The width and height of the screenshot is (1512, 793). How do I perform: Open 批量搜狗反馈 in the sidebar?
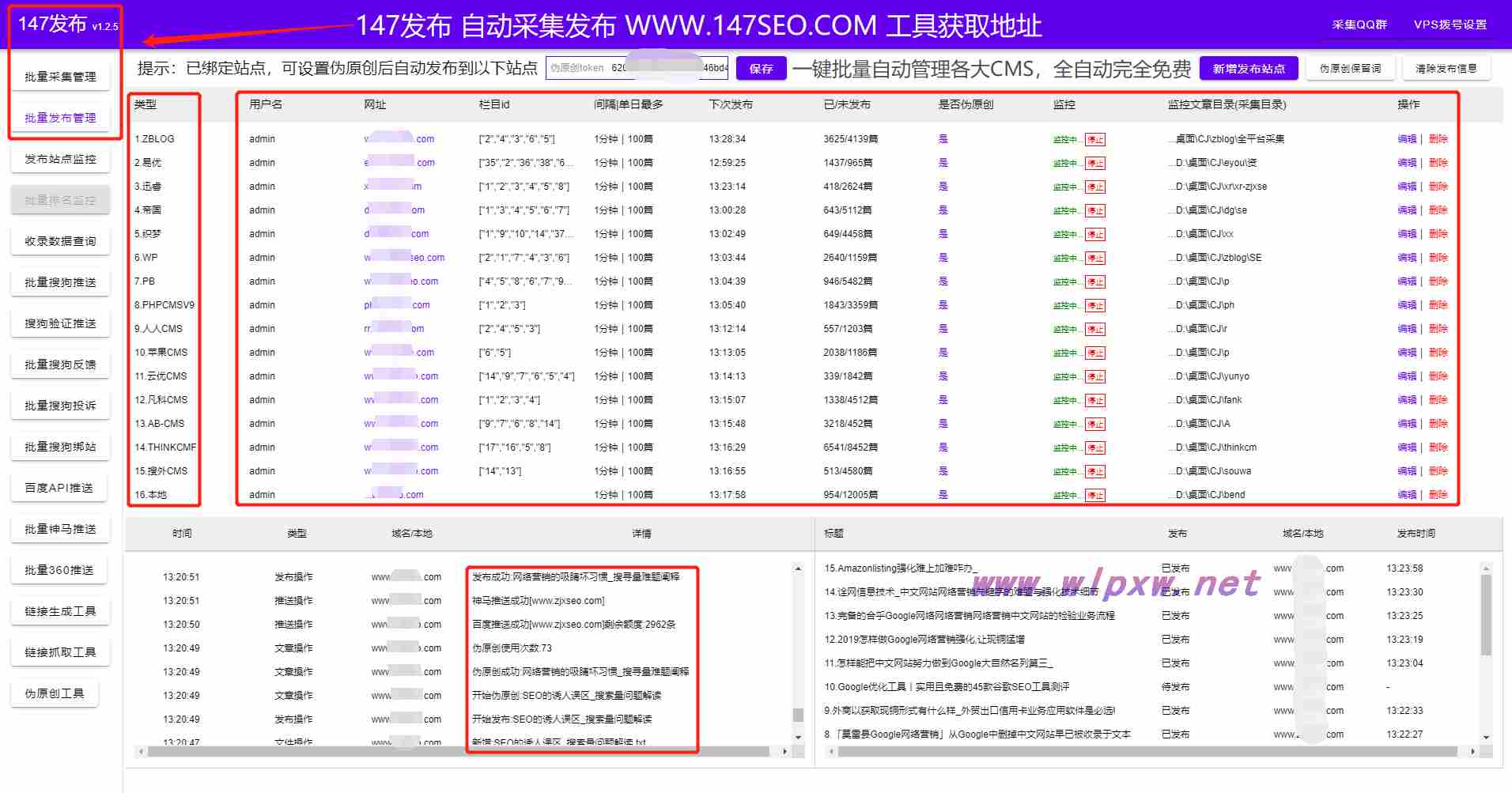[60, 364]
